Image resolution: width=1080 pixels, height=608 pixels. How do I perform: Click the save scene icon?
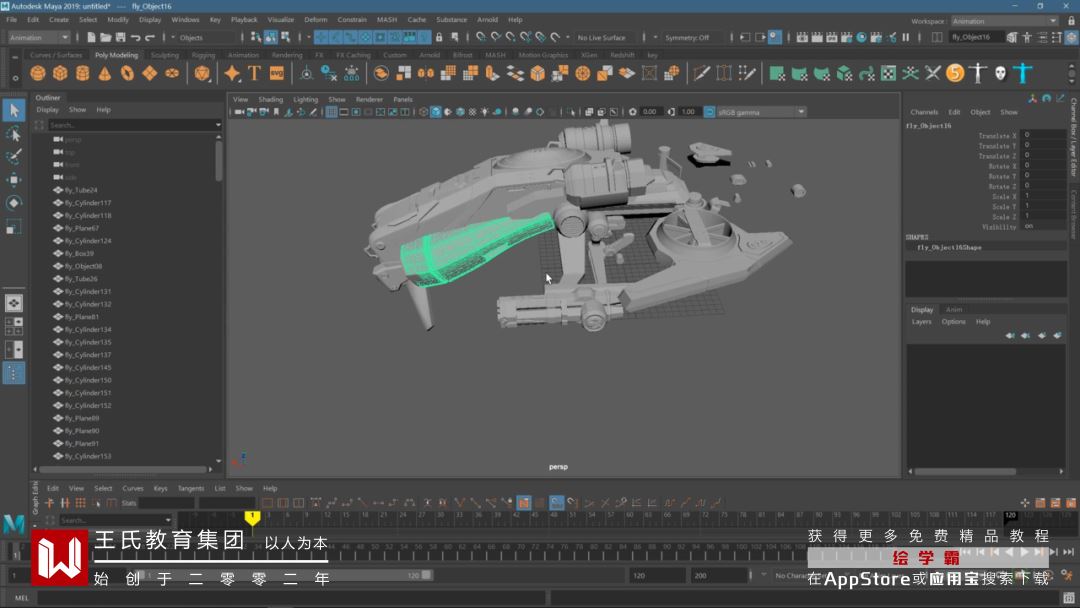[121, 37]
